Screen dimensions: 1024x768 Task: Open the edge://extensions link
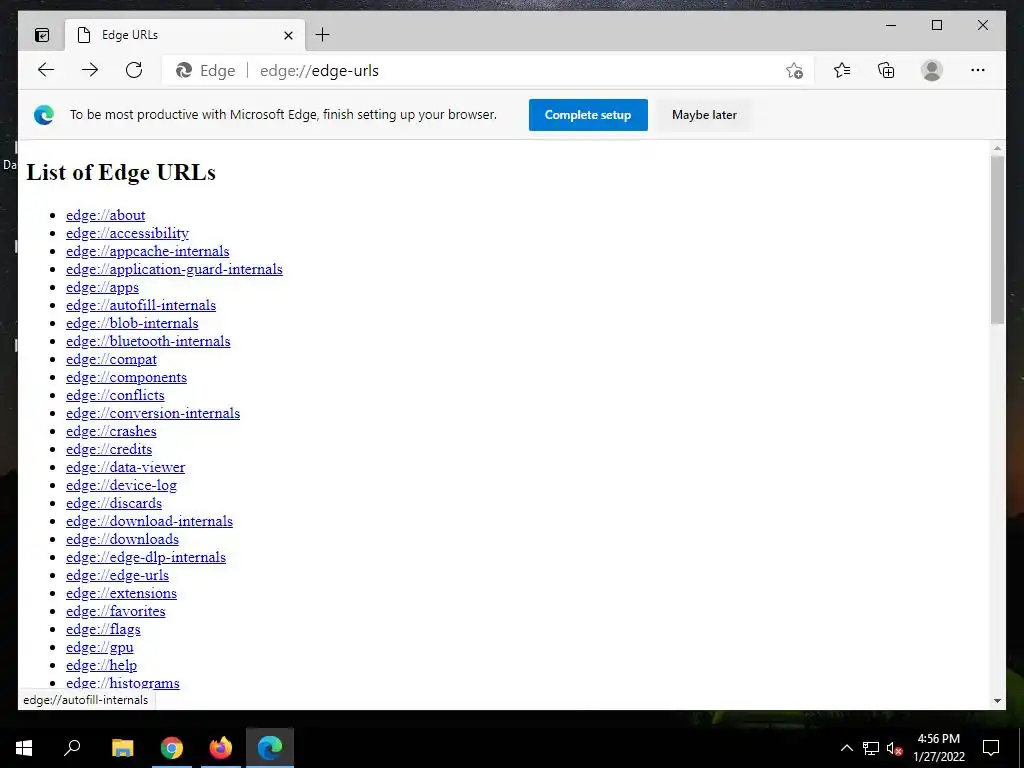pyautogui.click(x=121, y=593)
